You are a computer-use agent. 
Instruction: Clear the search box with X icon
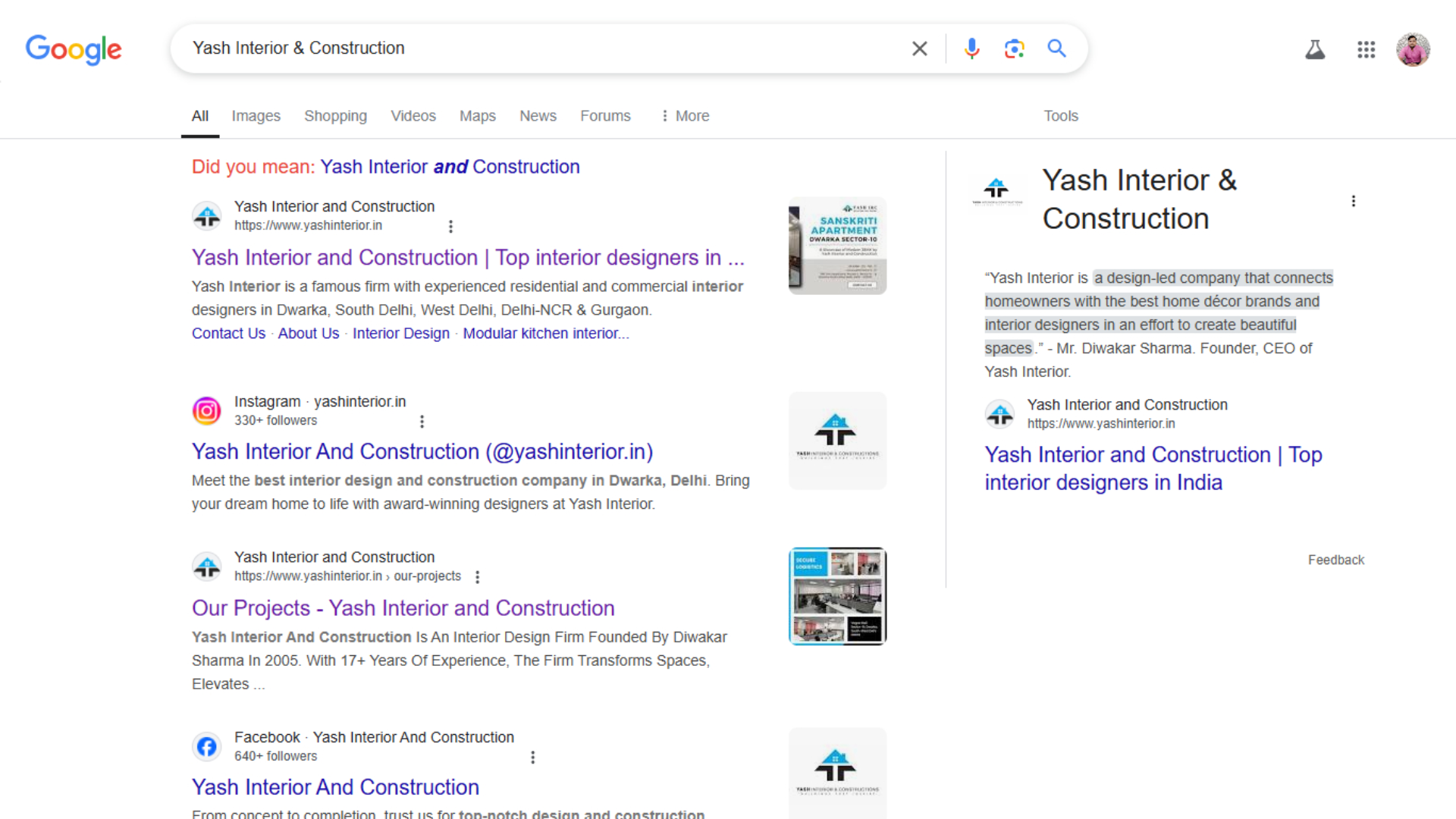919,49
